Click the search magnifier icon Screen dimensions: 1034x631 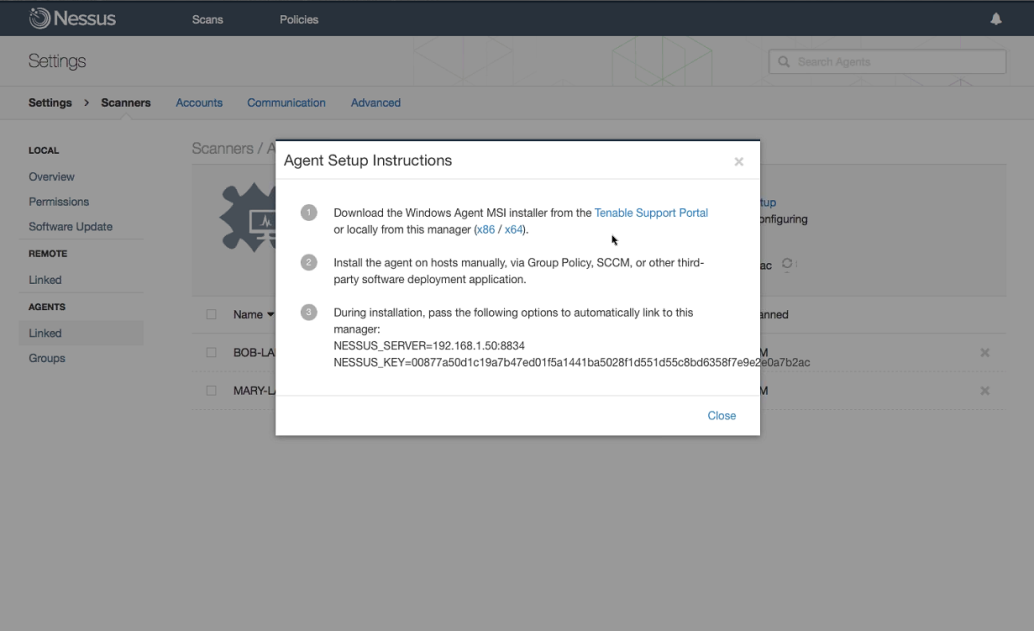point(783,61)
